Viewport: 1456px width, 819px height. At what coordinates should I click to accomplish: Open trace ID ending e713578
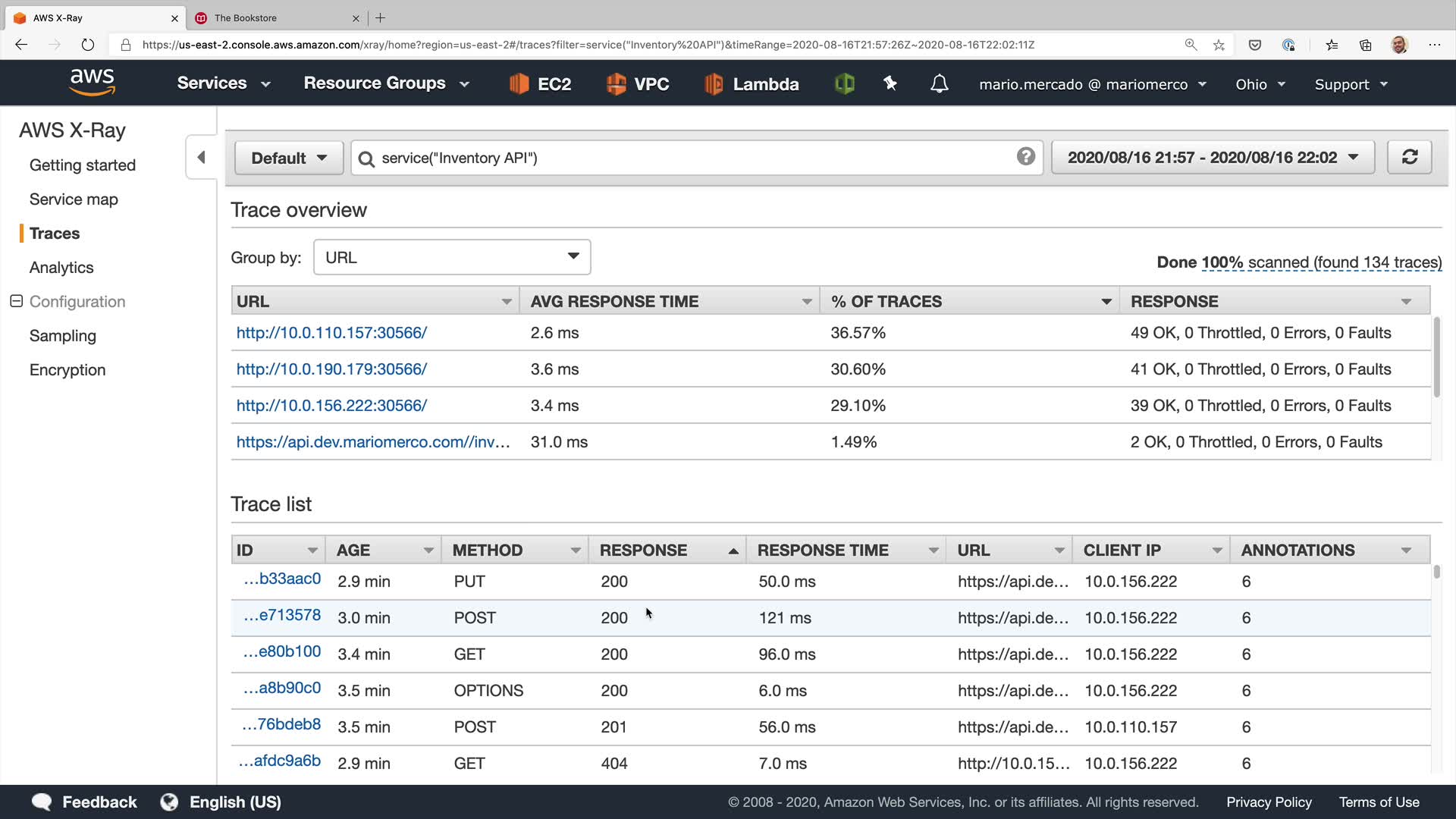[282, 616]
